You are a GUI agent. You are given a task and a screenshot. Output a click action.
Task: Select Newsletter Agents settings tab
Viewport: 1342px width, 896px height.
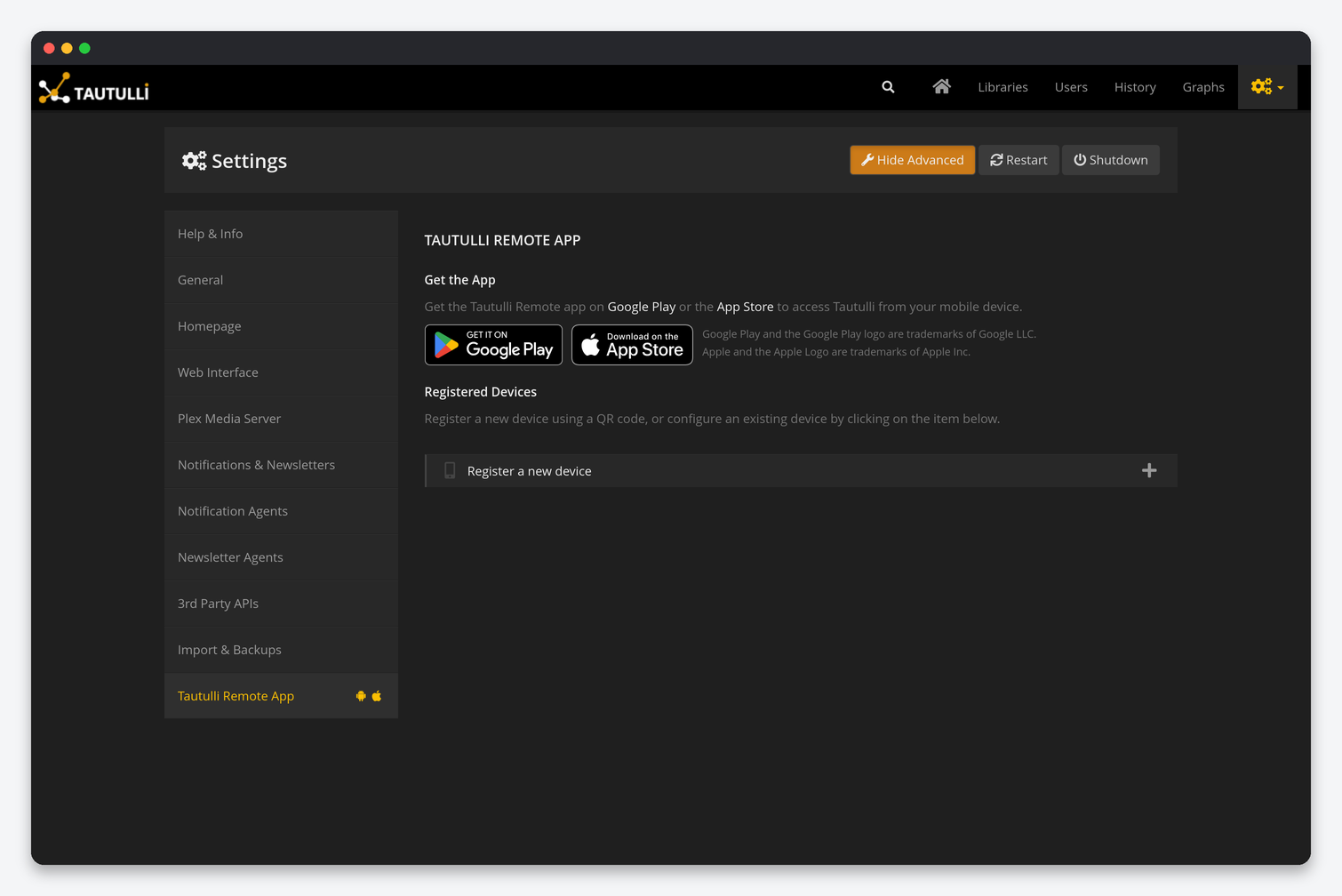point(281,557)
